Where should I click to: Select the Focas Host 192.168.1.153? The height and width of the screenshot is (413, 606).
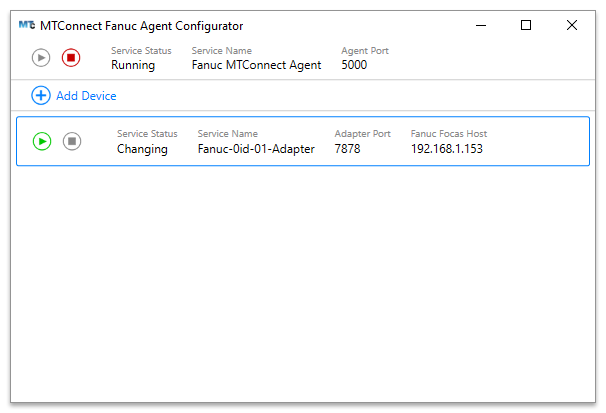coord(447,149)
